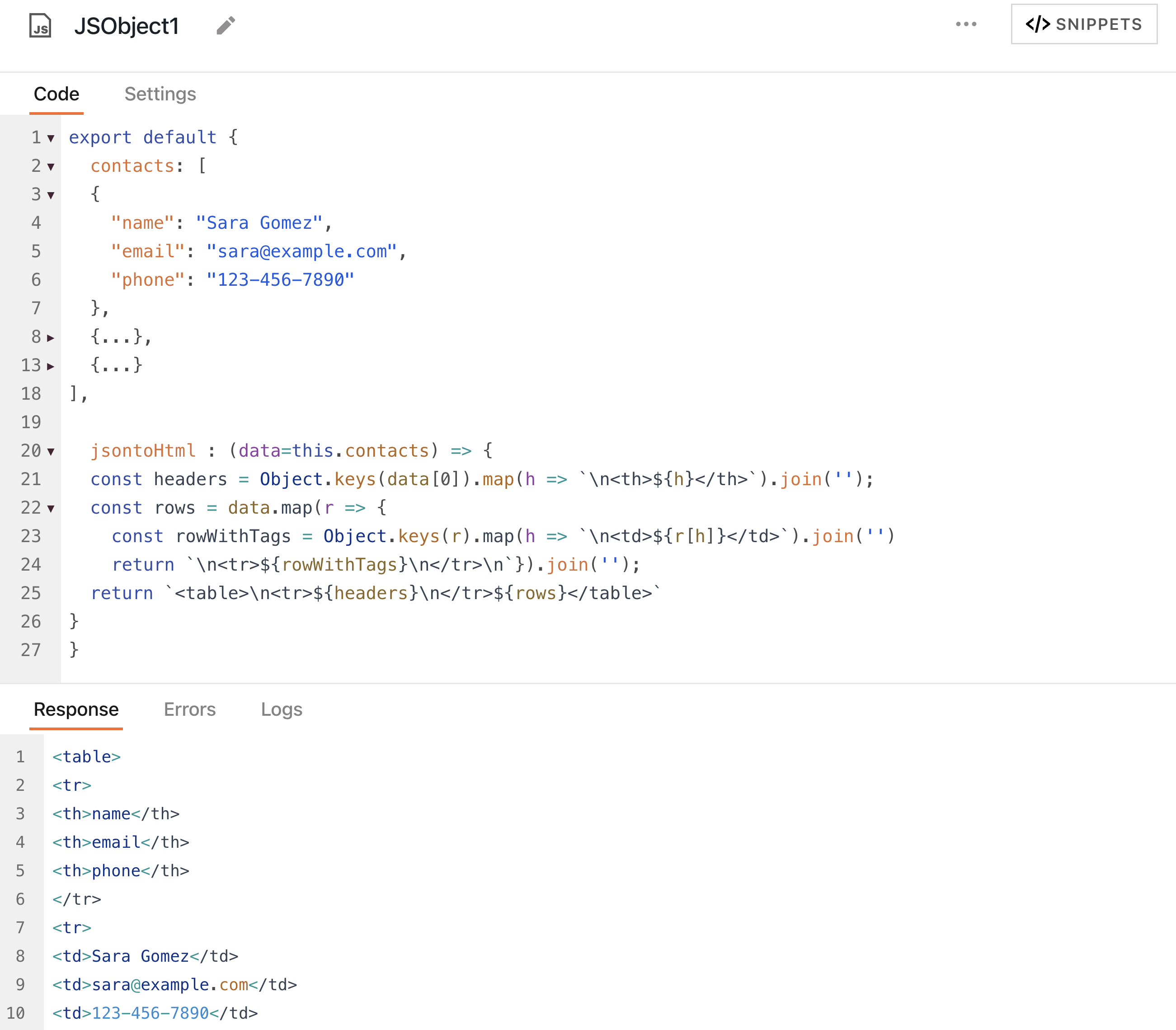Viewport: 1176px width, 1030px height.
Task: Click line number 25 in the gutter
Action: [32, 593]
